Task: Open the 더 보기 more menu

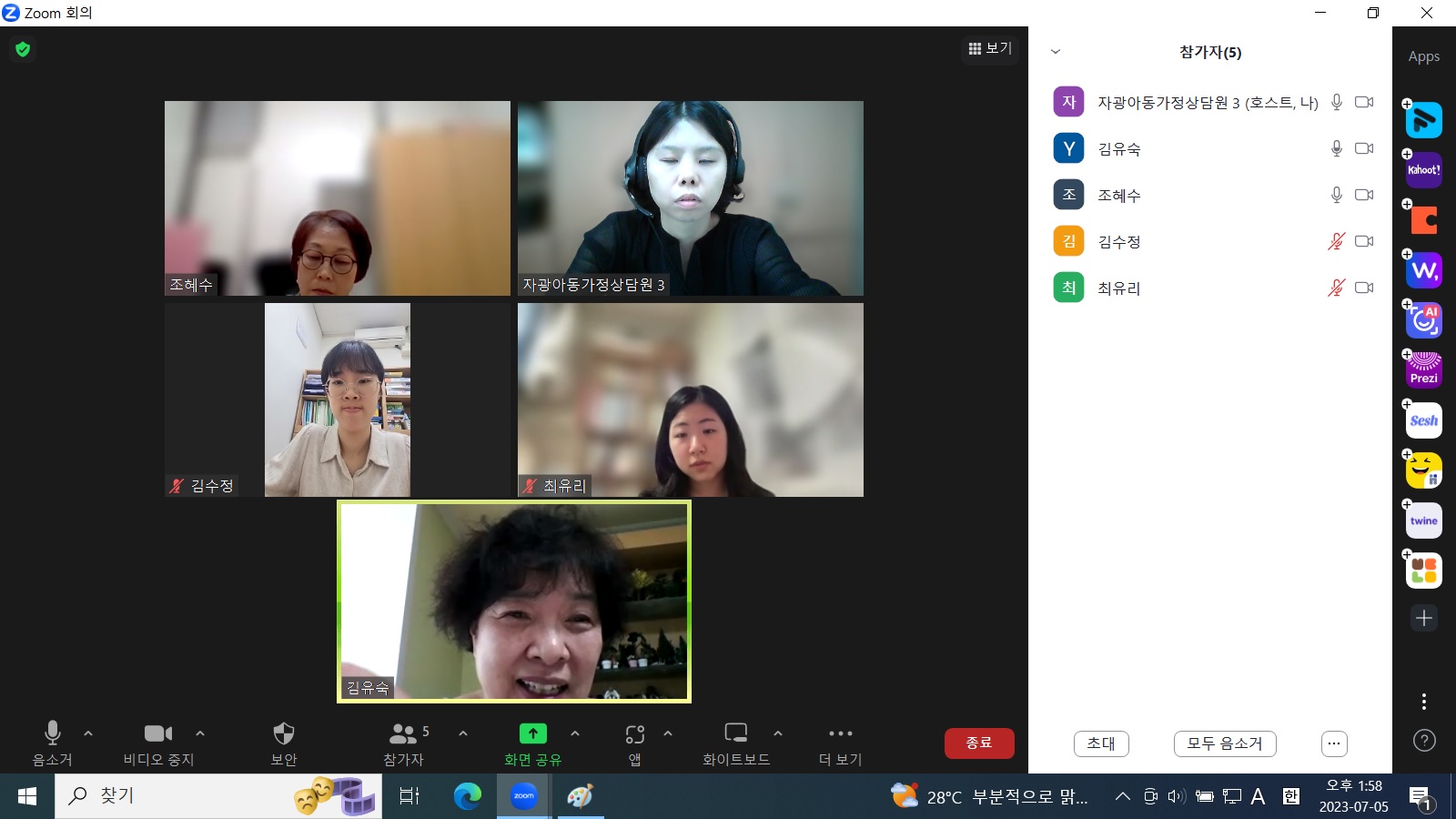Action: 840,743
